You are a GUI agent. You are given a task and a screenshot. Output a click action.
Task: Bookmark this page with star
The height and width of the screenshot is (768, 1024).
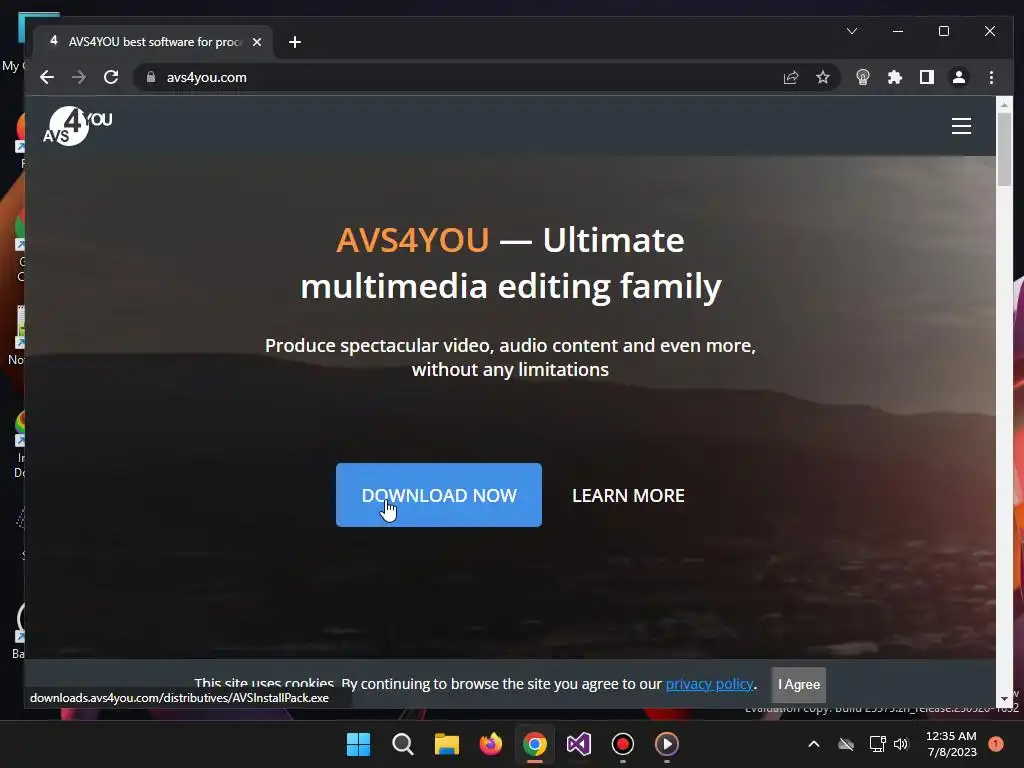click(x=823, y=77)
